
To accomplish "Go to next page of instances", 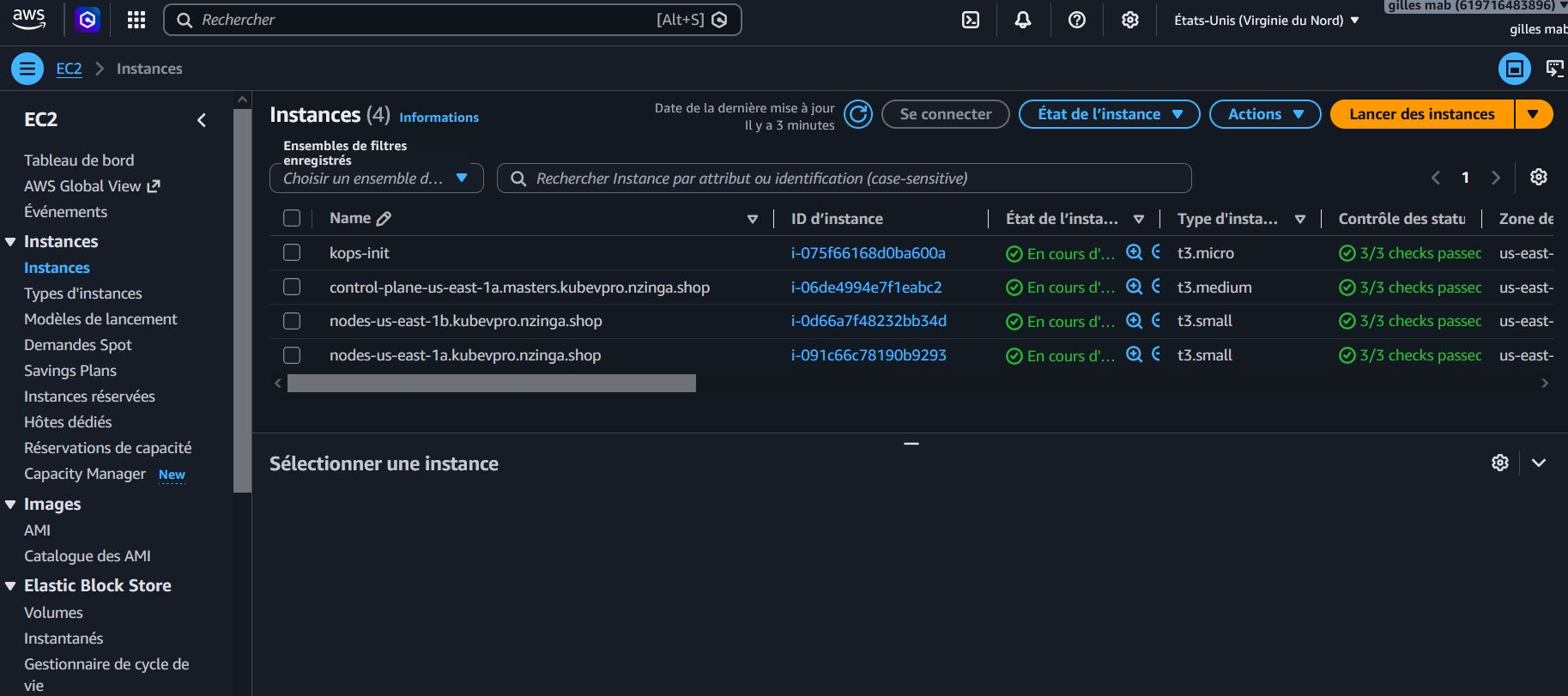I will (1496, 178).
